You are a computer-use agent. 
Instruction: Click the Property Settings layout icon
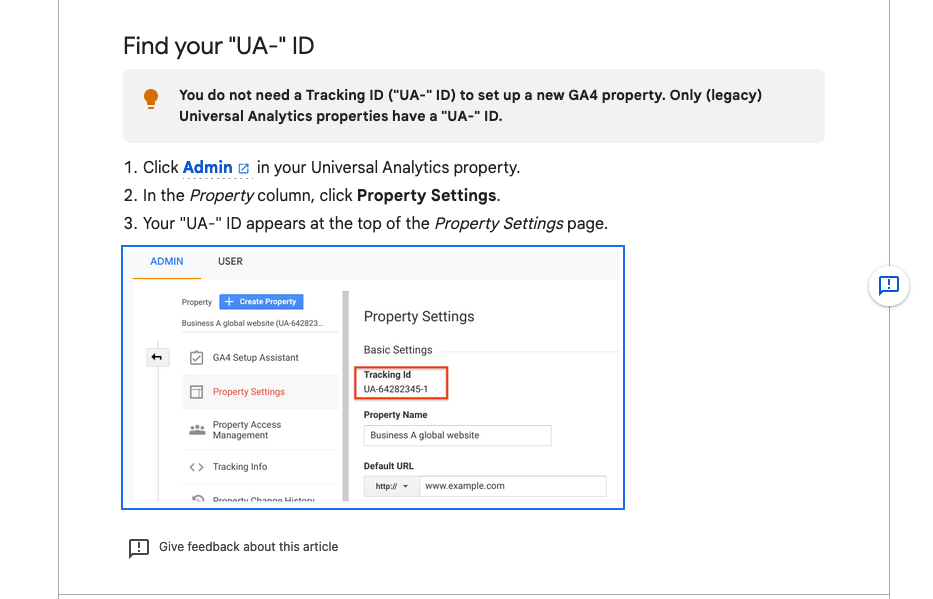(x=197, y=392)
